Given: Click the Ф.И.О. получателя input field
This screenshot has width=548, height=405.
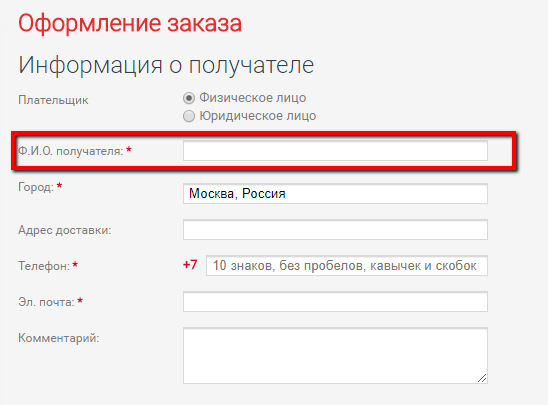Looking at the screenshot, I should 335,151.
